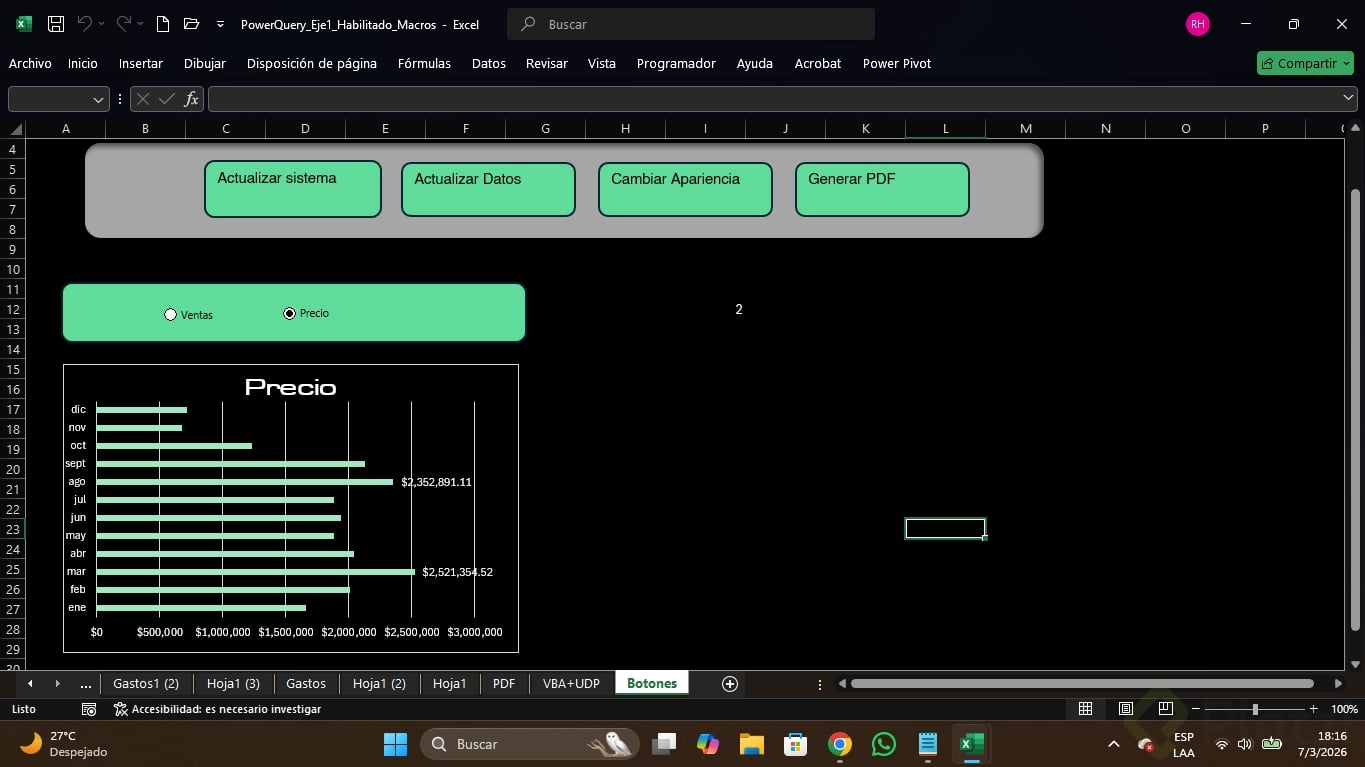Go to next sheet tab with right arrow
Viewport: 1365px width, 767px height.
tap(57, 684)
